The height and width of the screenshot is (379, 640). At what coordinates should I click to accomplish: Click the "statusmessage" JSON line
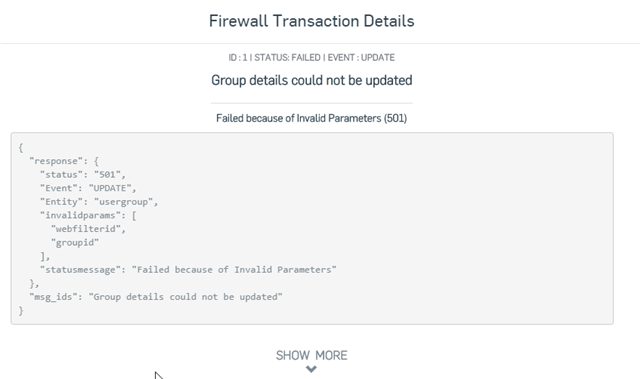click(188, 270)
